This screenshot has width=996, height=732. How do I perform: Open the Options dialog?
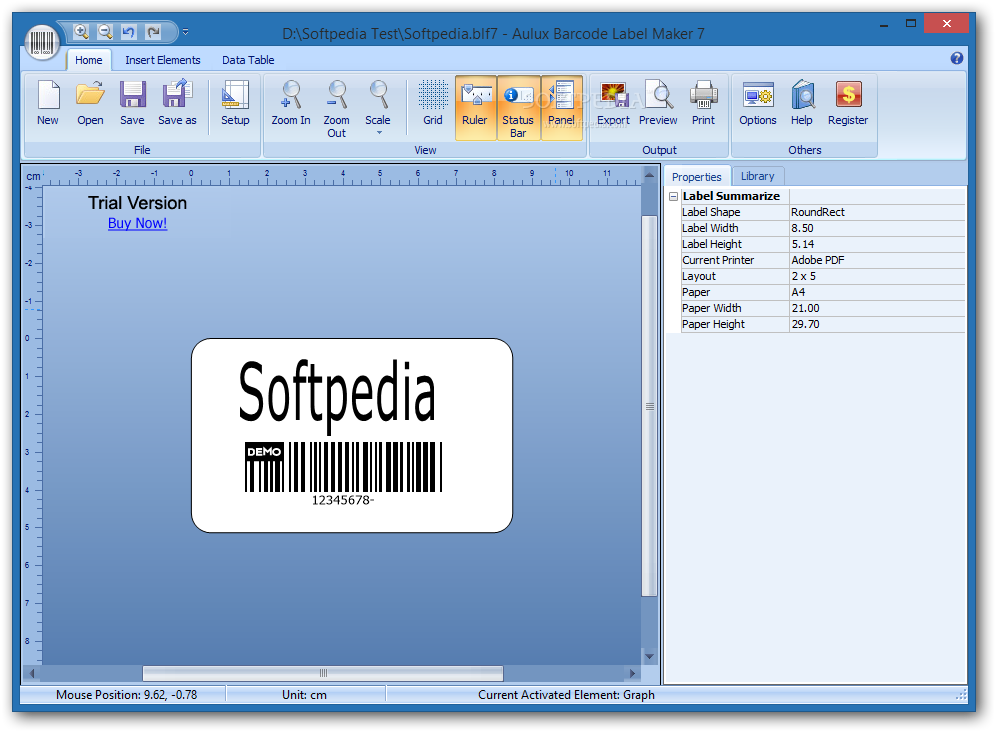tap(758, 104)
